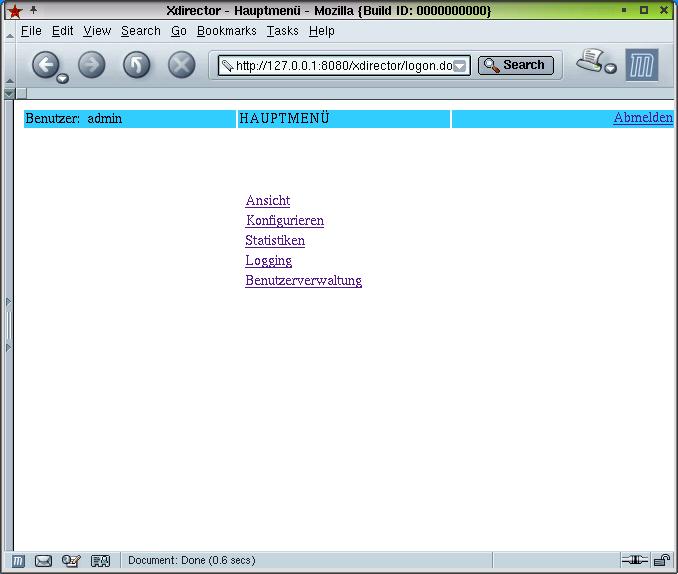Click the Navigator icon in status bar
Viewport: 678px width, 574px height.
(x=18, y=561)
